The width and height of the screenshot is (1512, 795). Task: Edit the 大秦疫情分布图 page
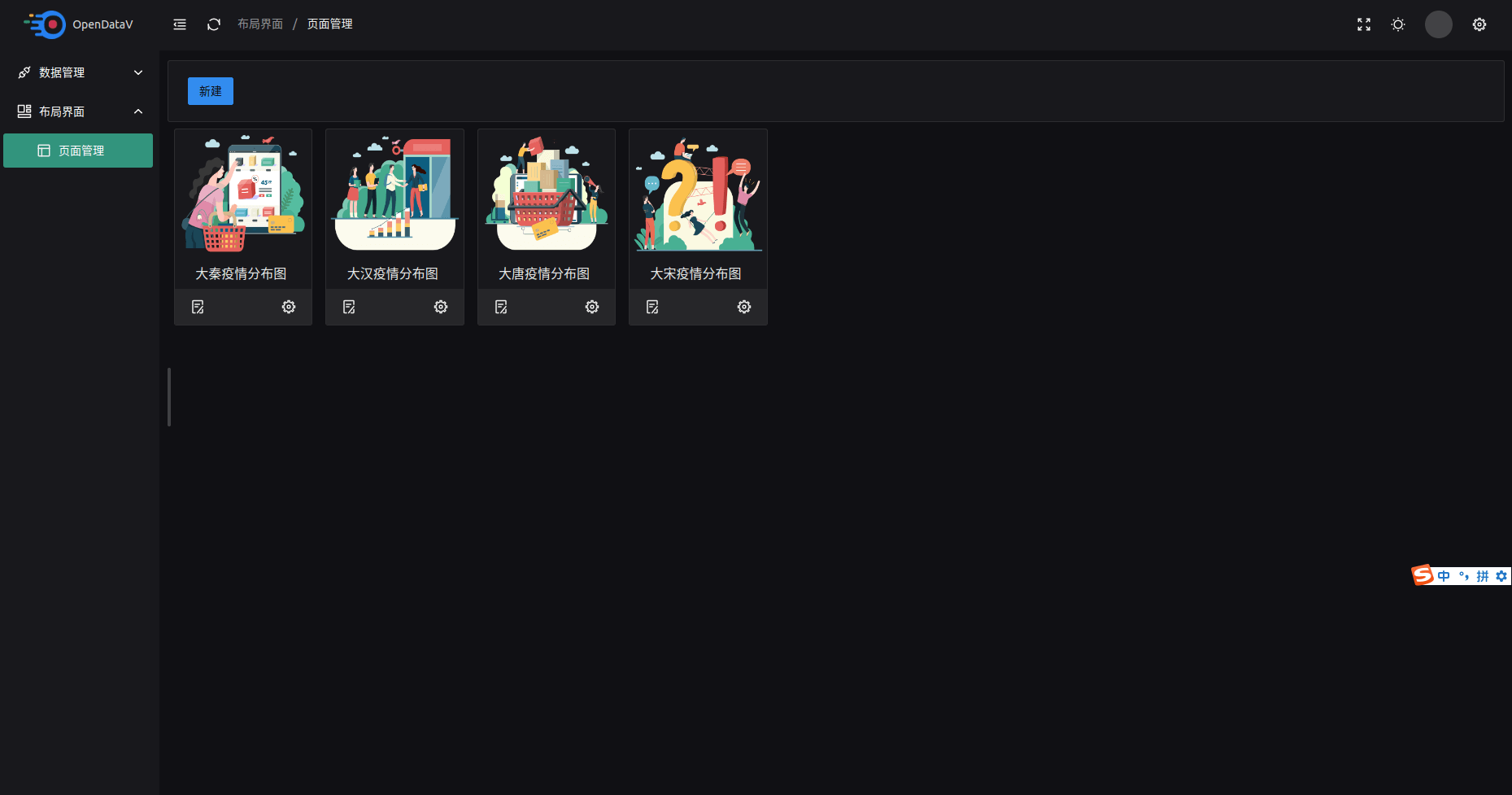tap(198, 307)
